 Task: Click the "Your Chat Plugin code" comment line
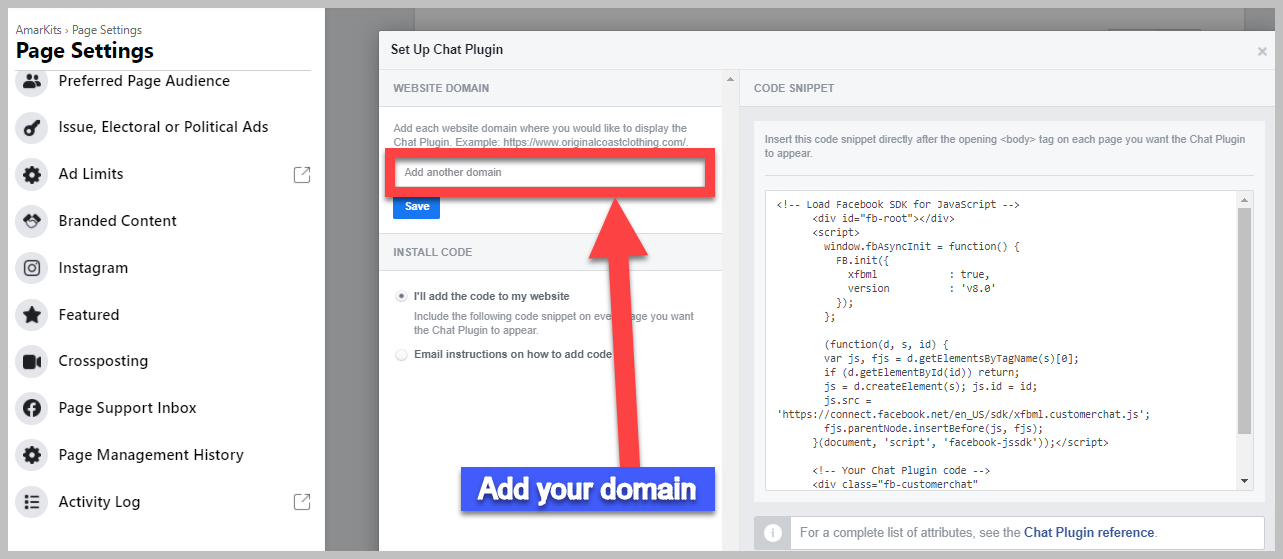(901, 470)
